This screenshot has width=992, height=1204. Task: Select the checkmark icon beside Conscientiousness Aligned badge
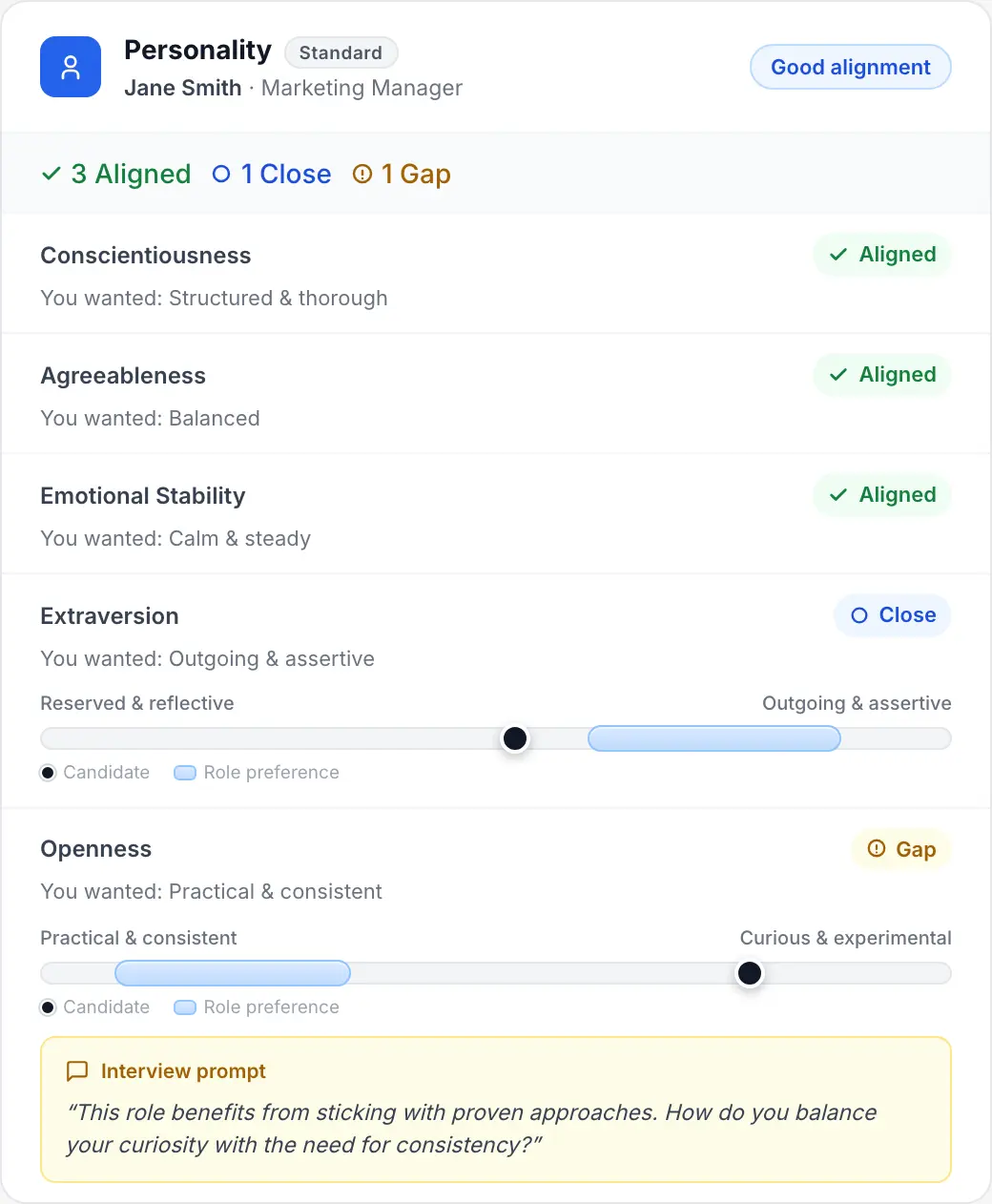[837, 255]
